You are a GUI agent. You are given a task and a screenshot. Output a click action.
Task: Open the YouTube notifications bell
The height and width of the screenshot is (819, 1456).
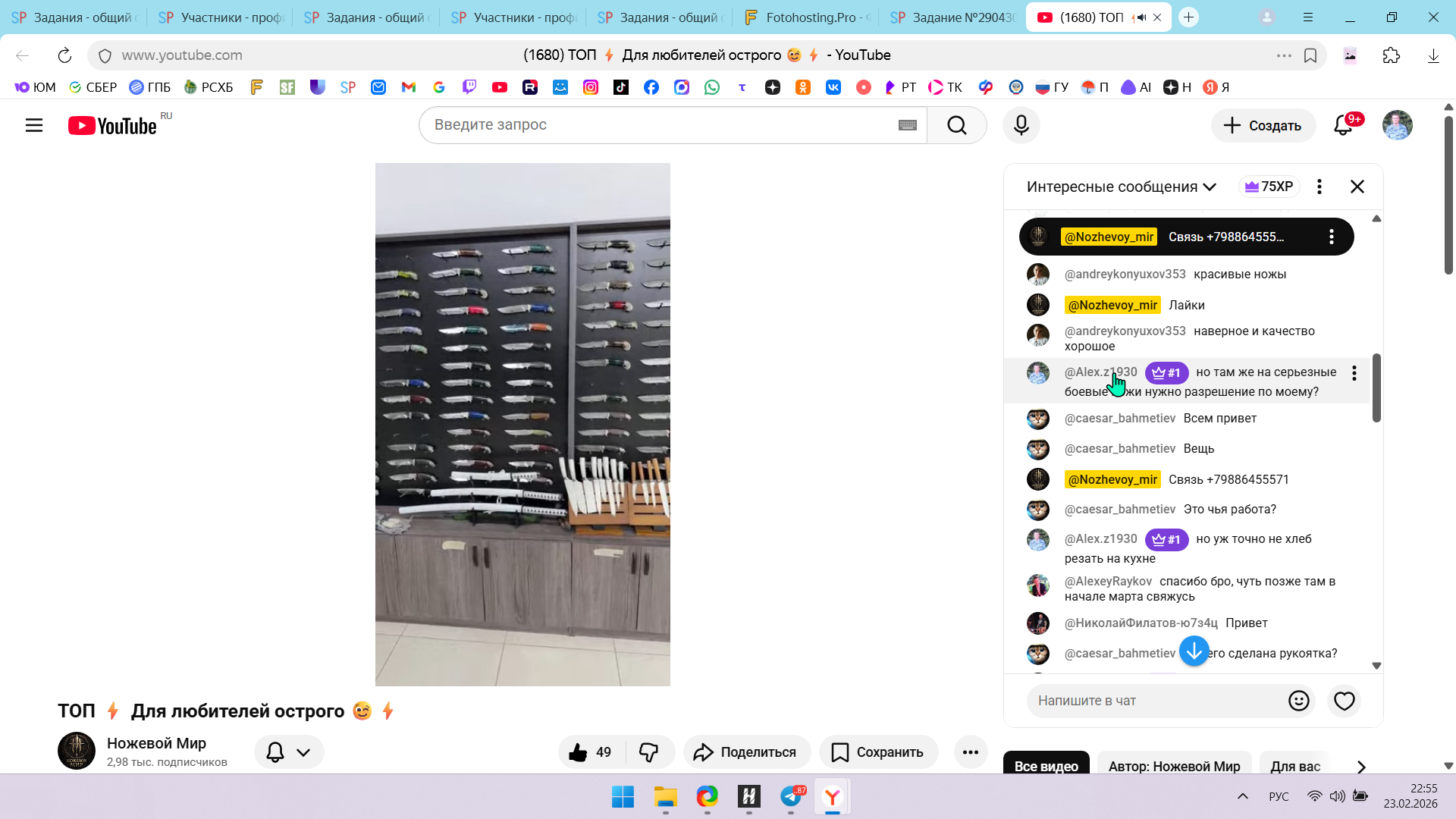point(1343,125)
